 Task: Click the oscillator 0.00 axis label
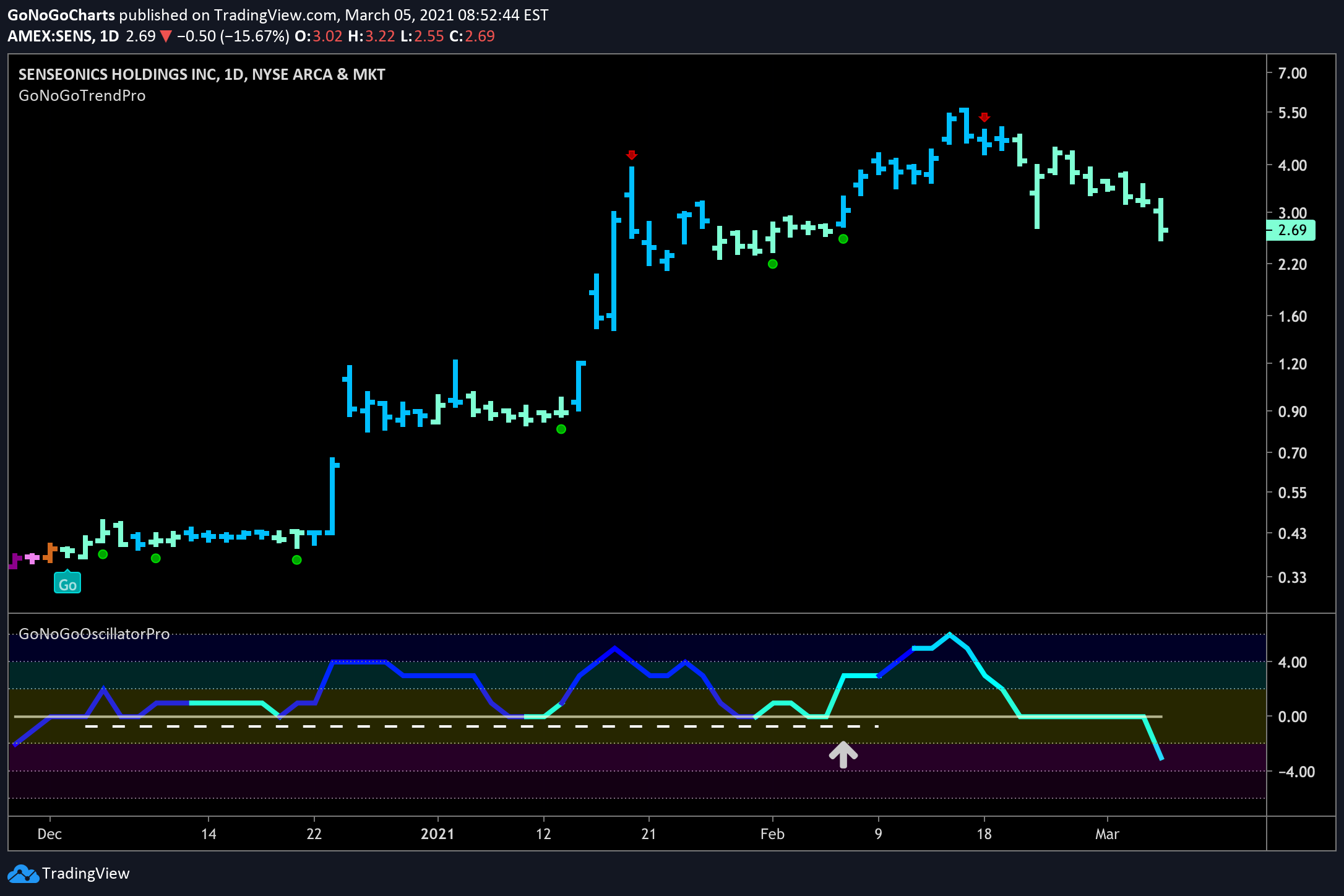coord(1293,717)
